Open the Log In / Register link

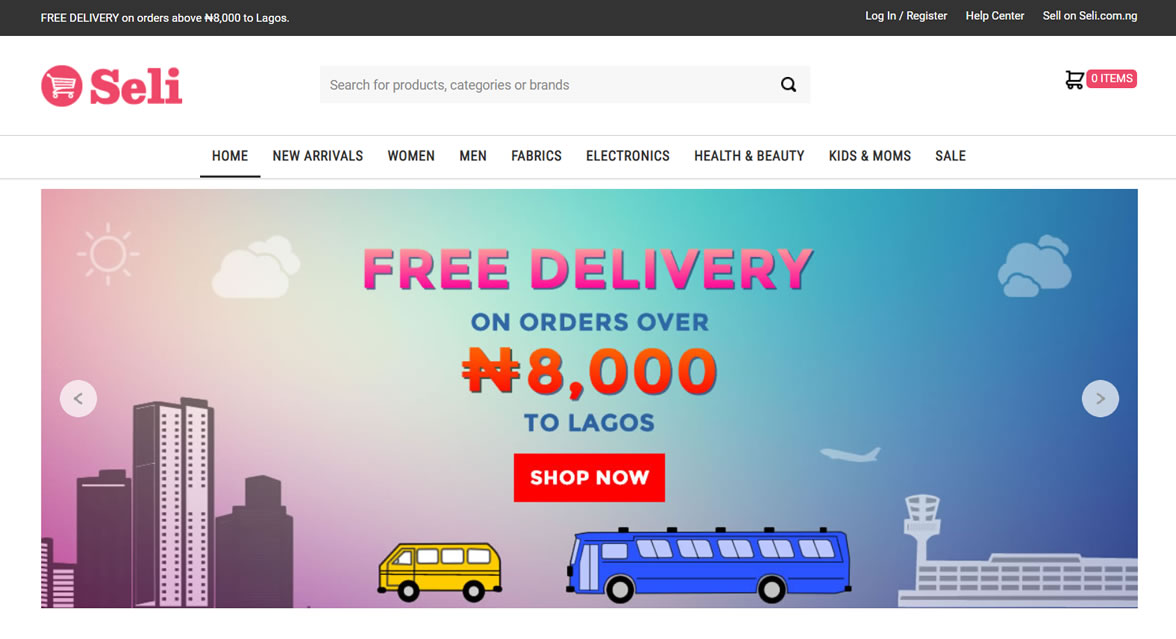pyautogui.click(x=906, y=16)
